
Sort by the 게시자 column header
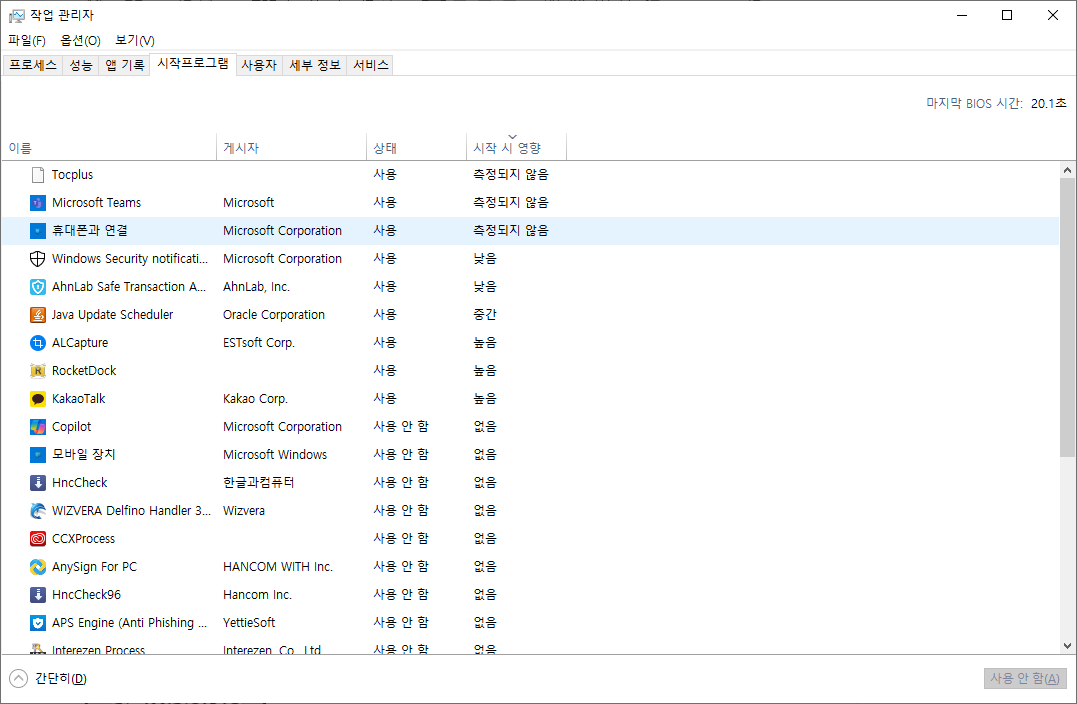click(x=291, y=148)
